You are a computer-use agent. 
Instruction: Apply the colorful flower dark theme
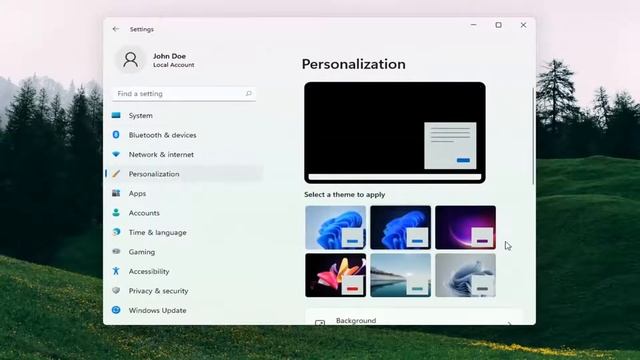336,275
